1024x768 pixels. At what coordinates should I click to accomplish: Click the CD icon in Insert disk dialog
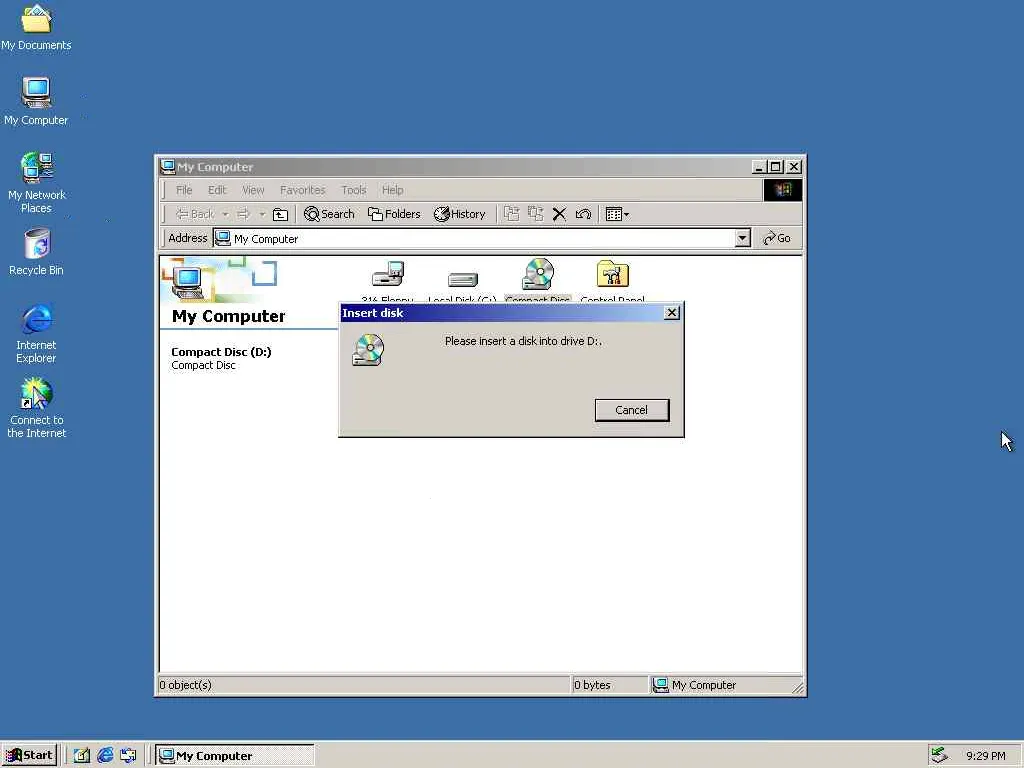[x=368, y=350]
